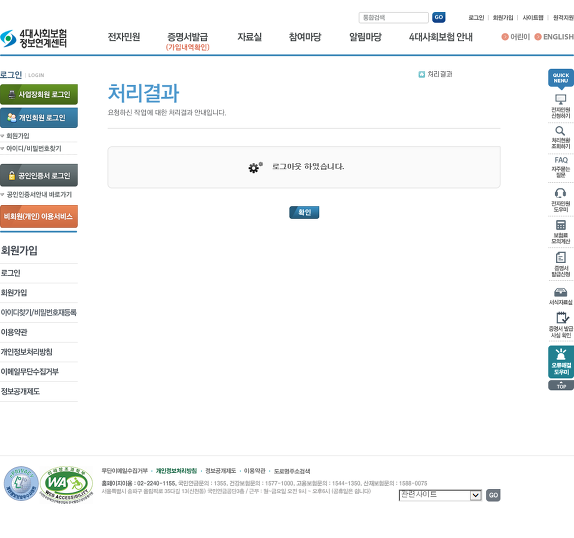This screenshot has width=574, height=538.
Task: Click the top-right 로그인 utility link
Action: coord(476,18)
